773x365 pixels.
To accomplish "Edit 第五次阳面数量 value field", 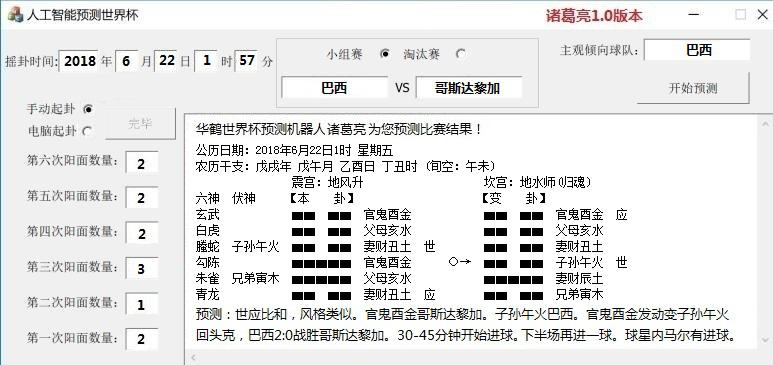I will tap(141, 198).
